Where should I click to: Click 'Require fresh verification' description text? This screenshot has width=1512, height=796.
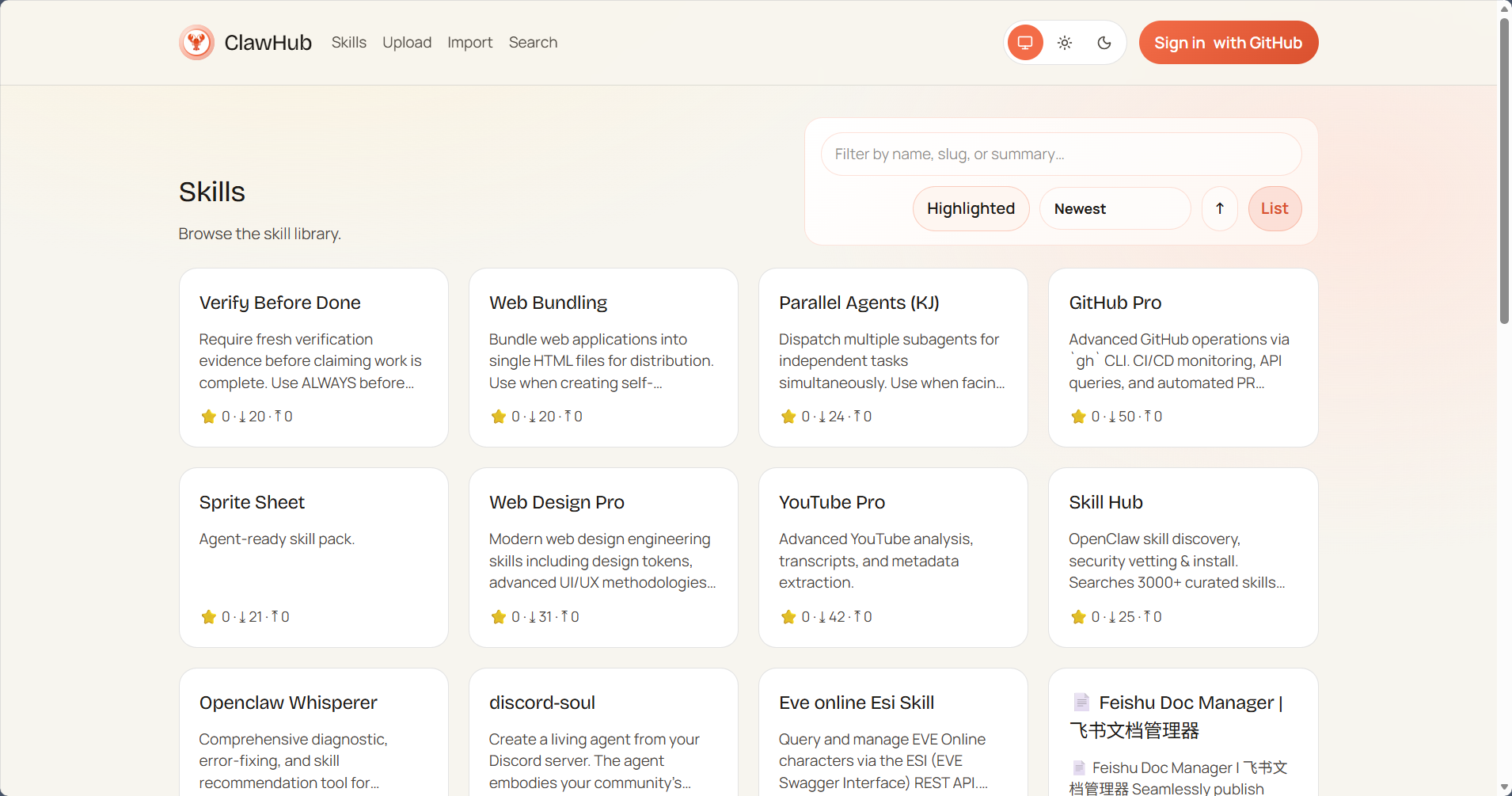[x=310, y=361]
